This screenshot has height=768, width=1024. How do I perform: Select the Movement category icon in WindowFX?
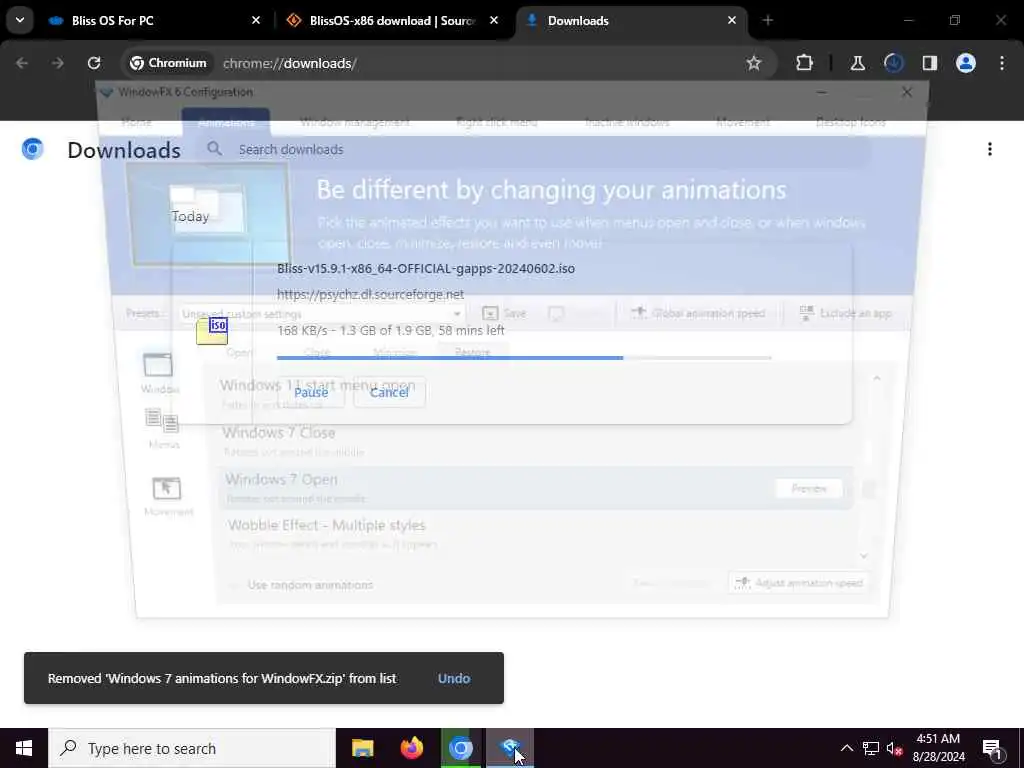(x=167, y=497)
